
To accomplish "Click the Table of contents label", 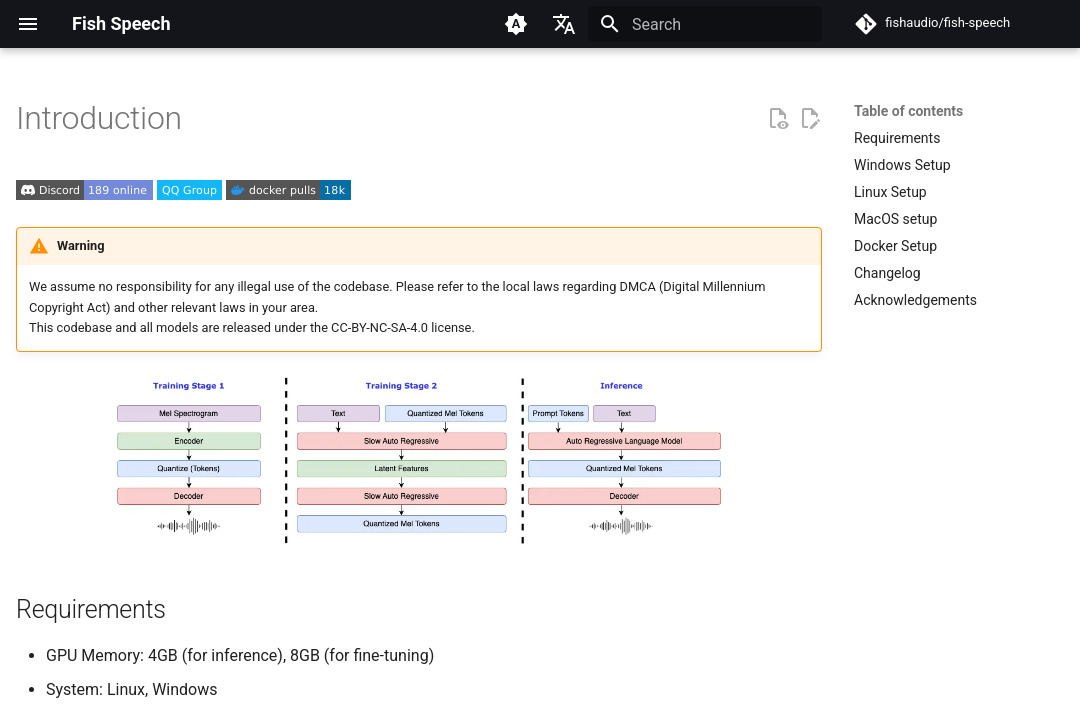I will pyautogui.click(x=908, y=111).
